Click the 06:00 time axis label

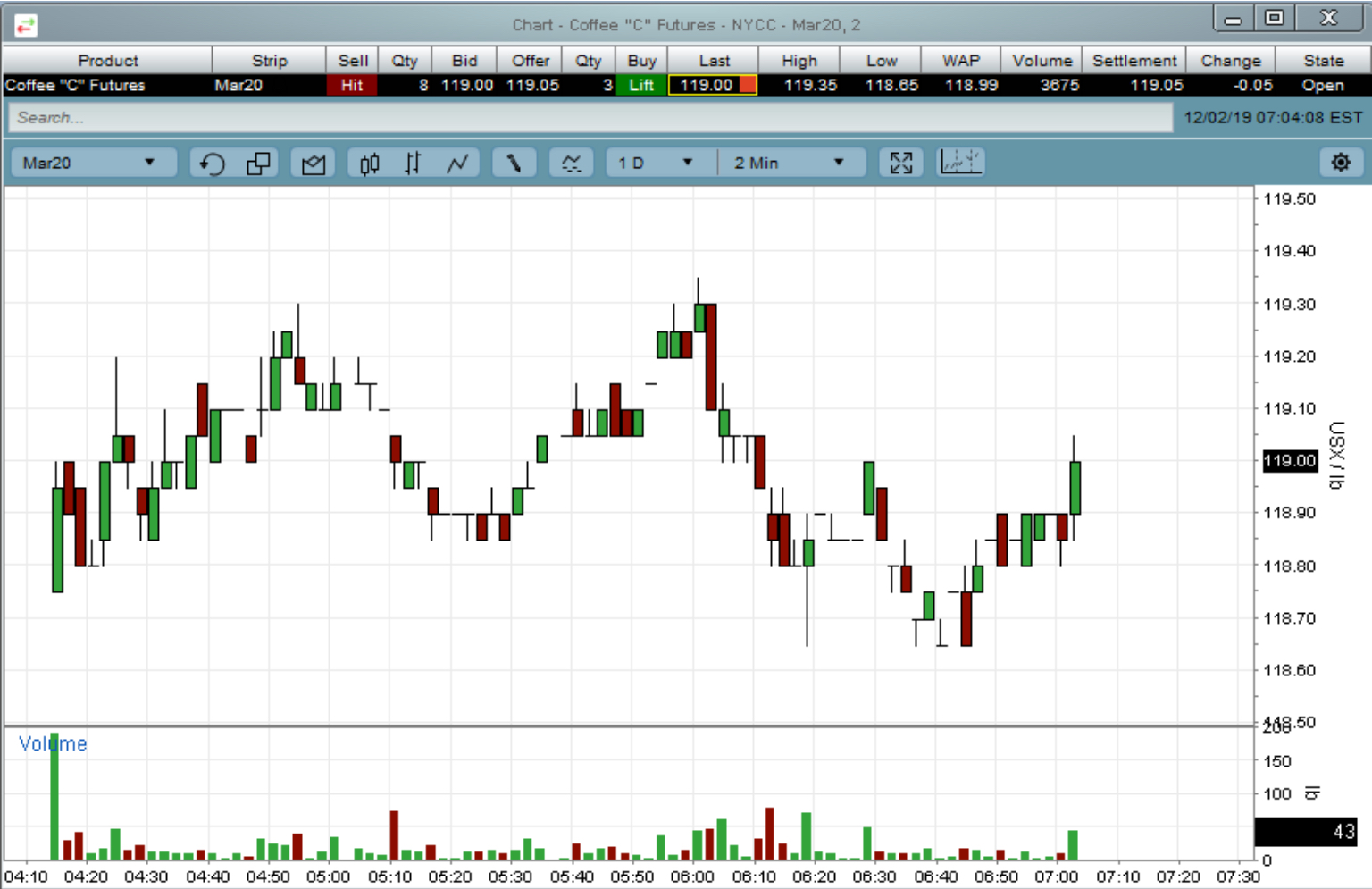(692, 876)
